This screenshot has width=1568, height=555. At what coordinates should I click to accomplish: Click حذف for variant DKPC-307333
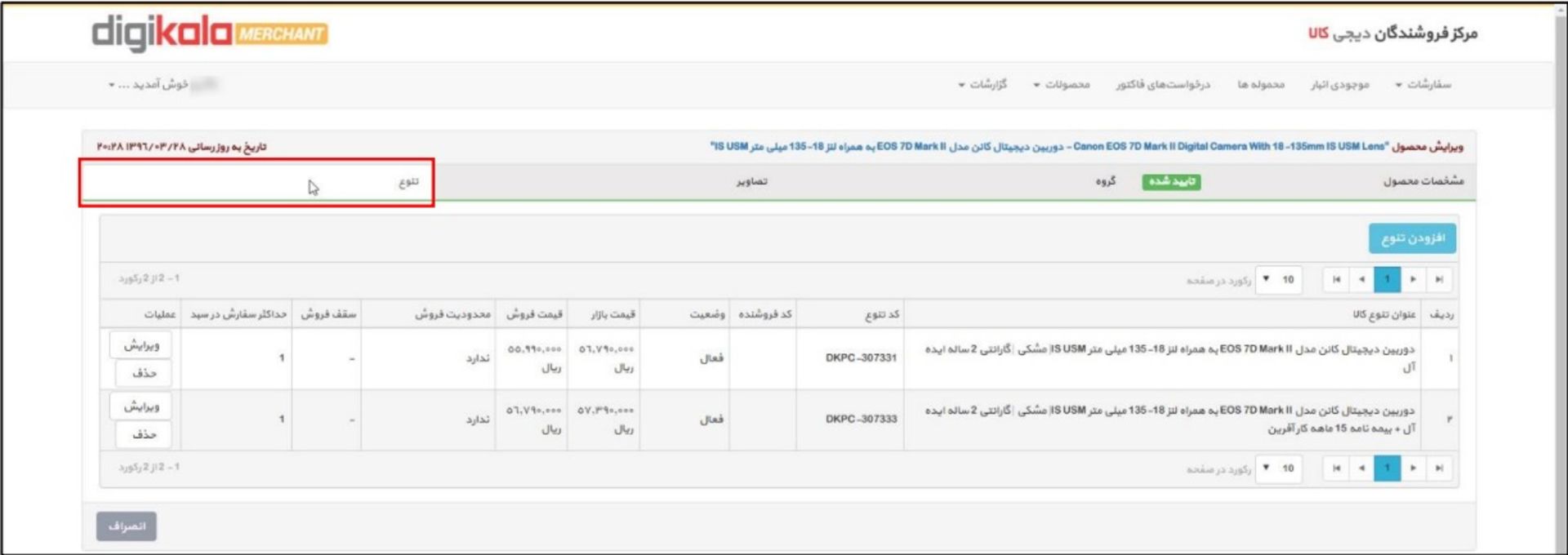tap(140, 434)
